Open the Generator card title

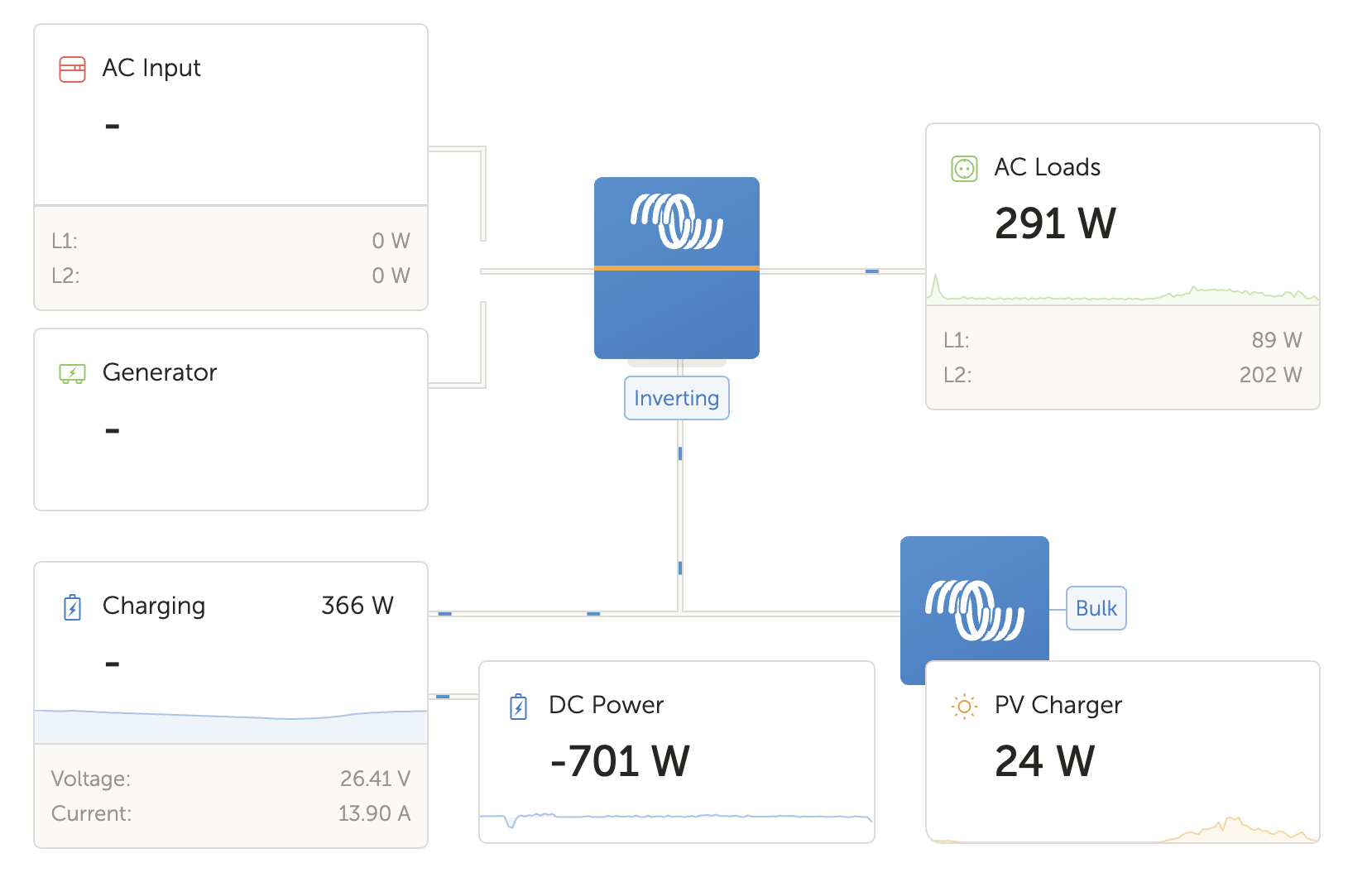coord(160,372)
